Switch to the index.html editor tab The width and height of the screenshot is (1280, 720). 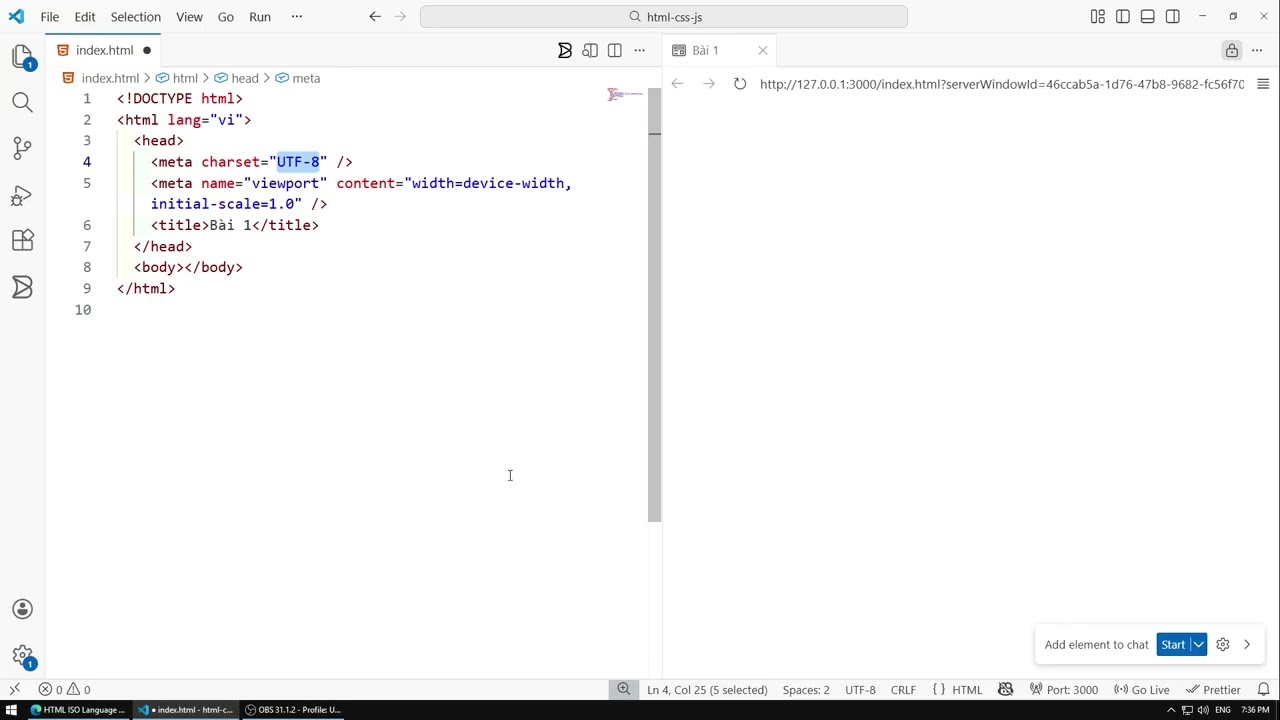click(x=104, y=50)
